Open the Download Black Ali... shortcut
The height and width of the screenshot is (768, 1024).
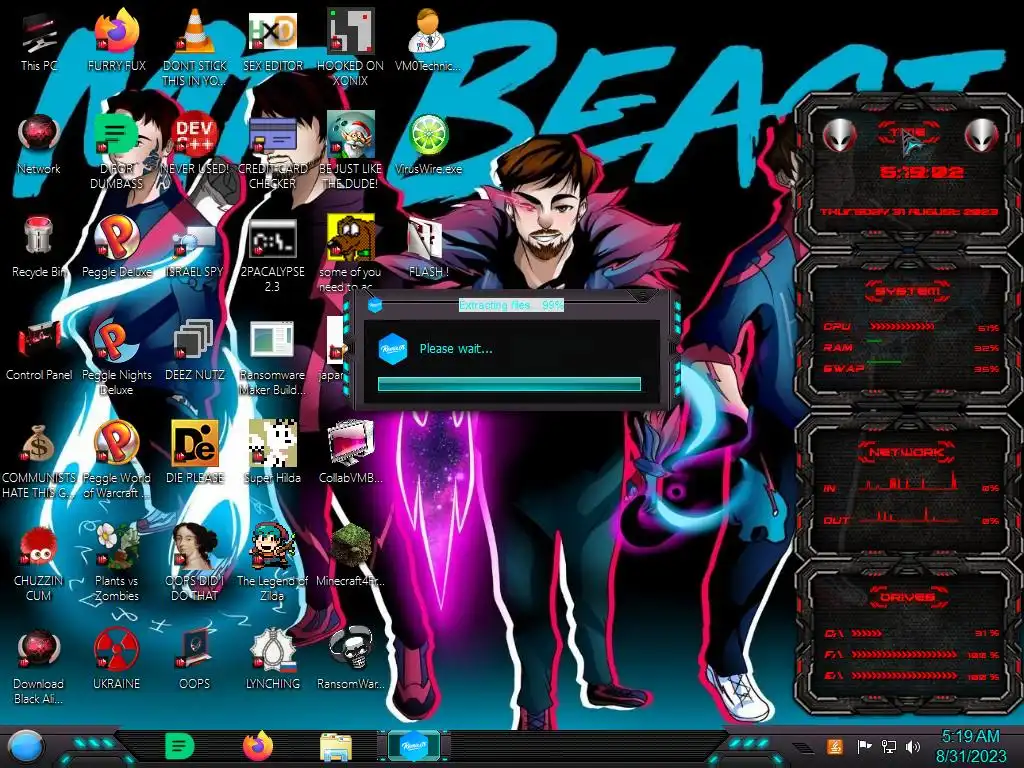[x=39, y=650]
